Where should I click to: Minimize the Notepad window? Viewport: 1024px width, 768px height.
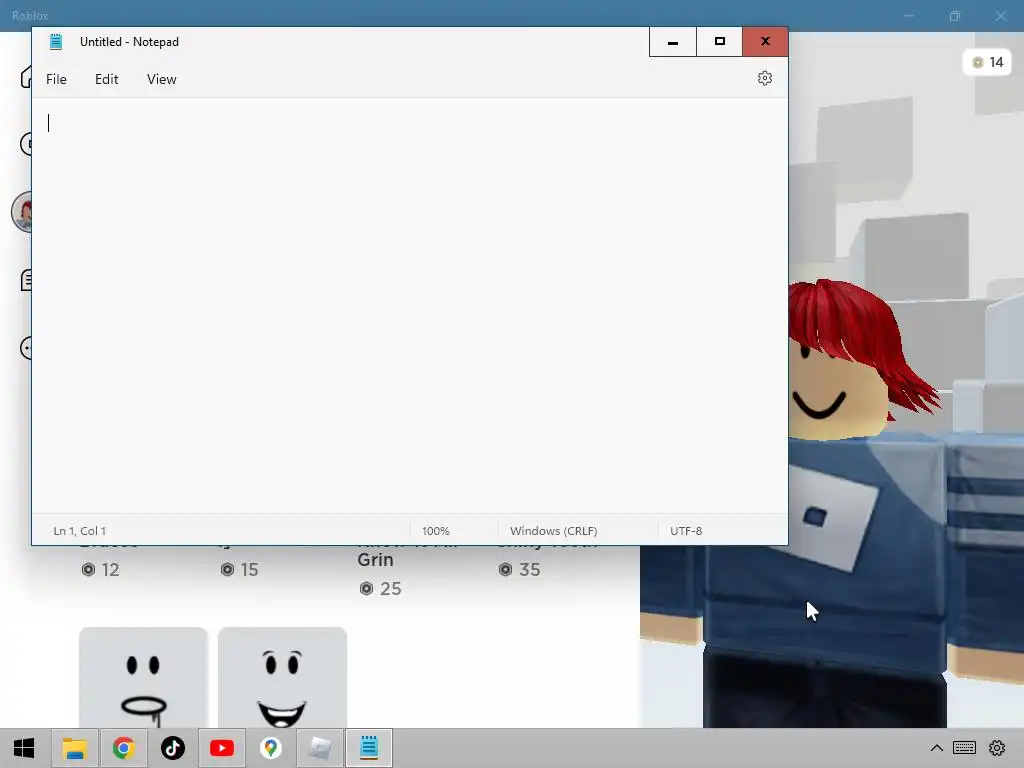673,42
